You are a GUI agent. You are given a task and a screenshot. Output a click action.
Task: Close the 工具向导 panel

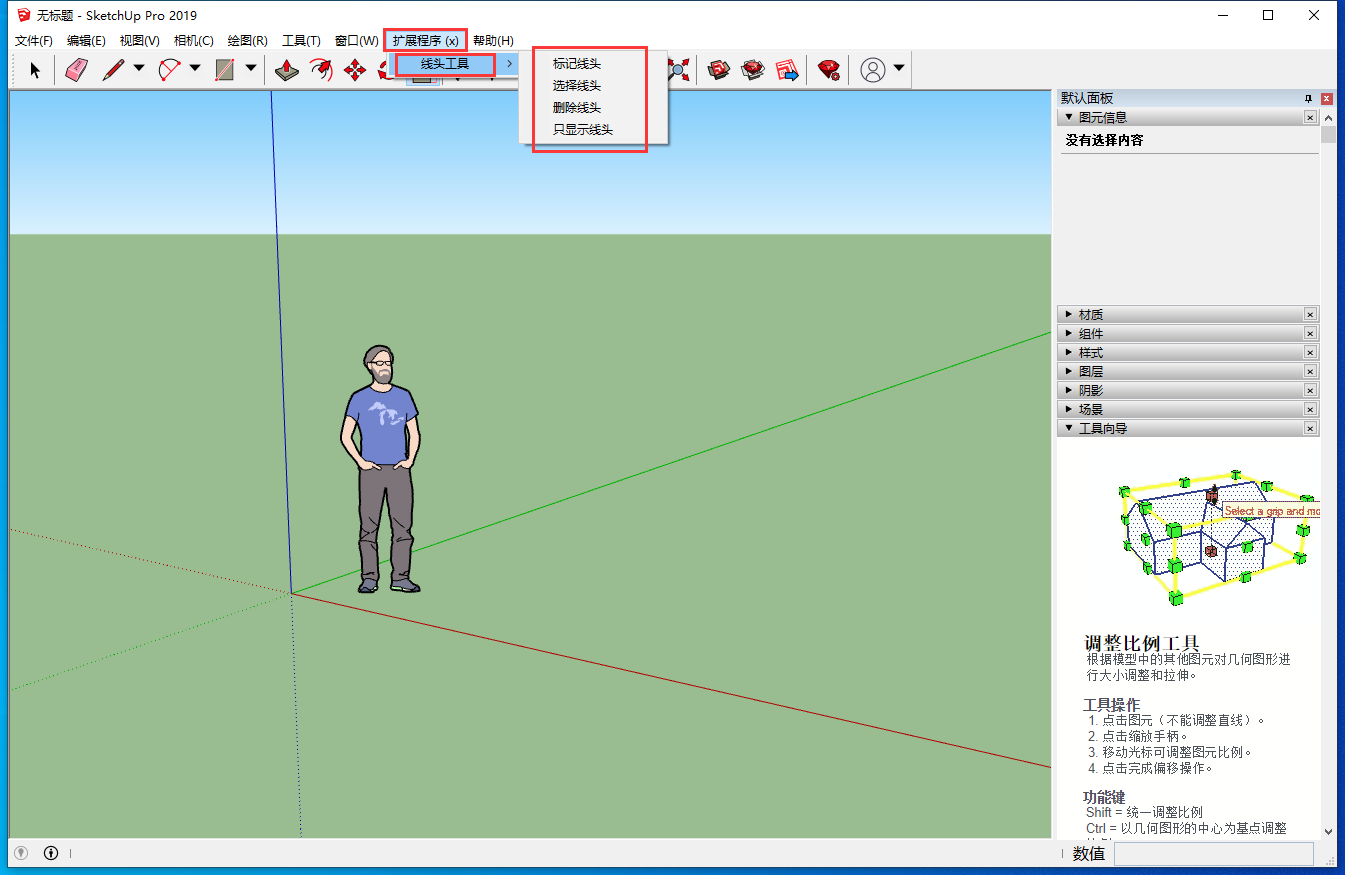coord(1310,428)
